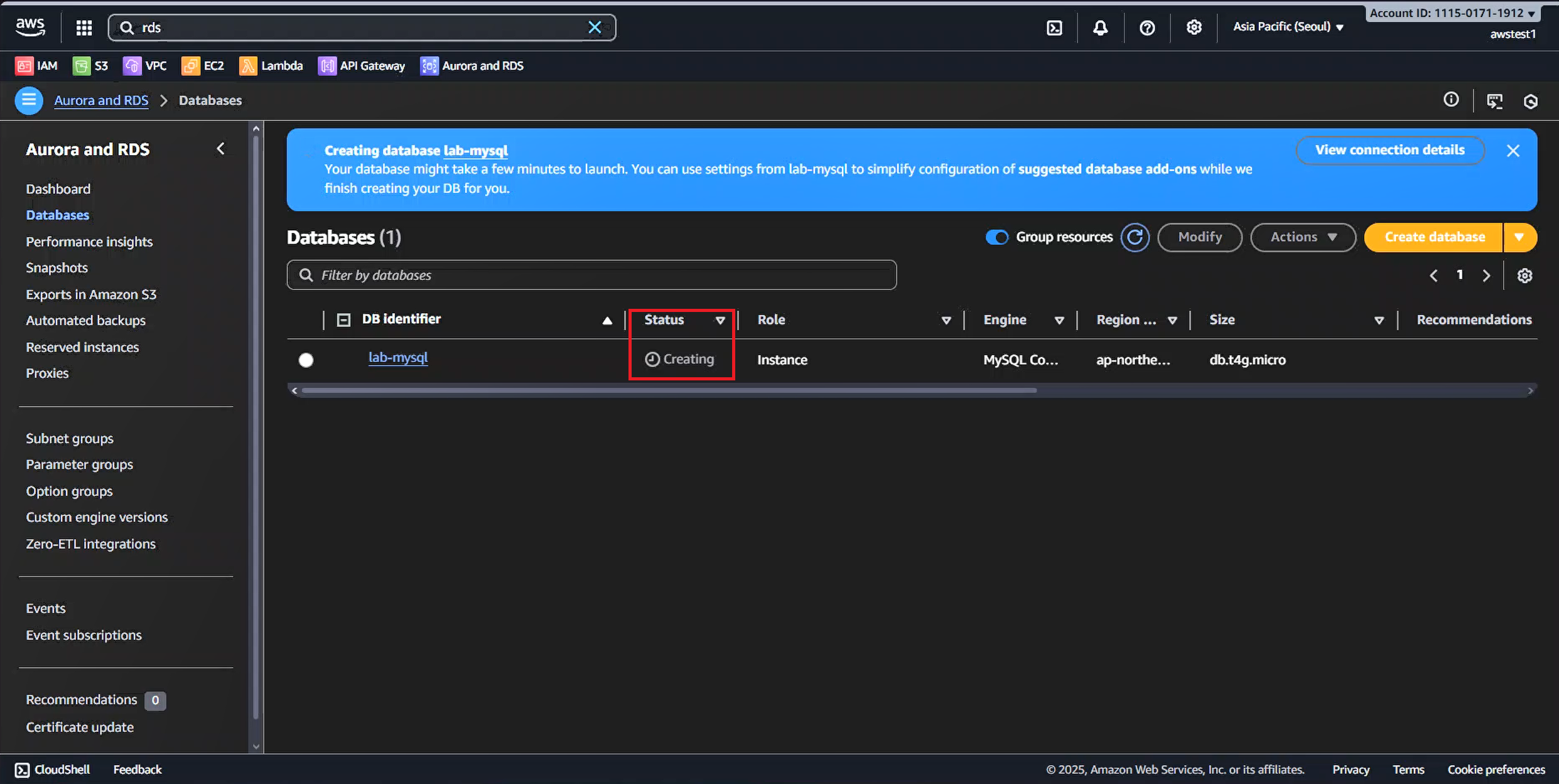
Task: Expand the Create database split arrow
Action: (x=1519, y=237)
